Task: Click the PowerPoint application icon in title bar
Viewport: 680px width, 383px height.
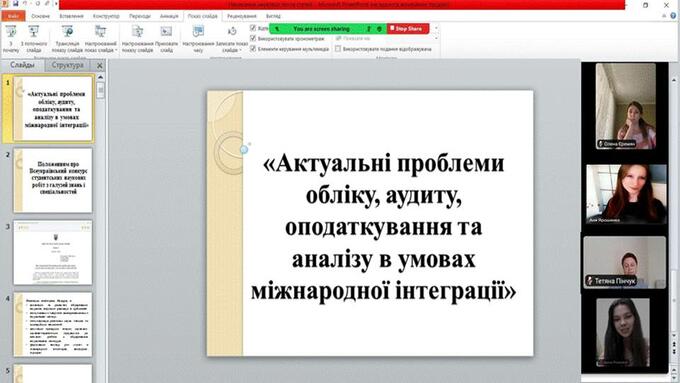Action: click(5, 4)
